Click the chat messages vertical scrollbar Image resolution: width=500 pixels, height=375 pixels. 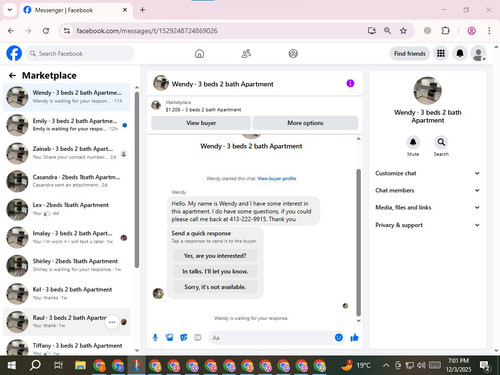point(359,242)
